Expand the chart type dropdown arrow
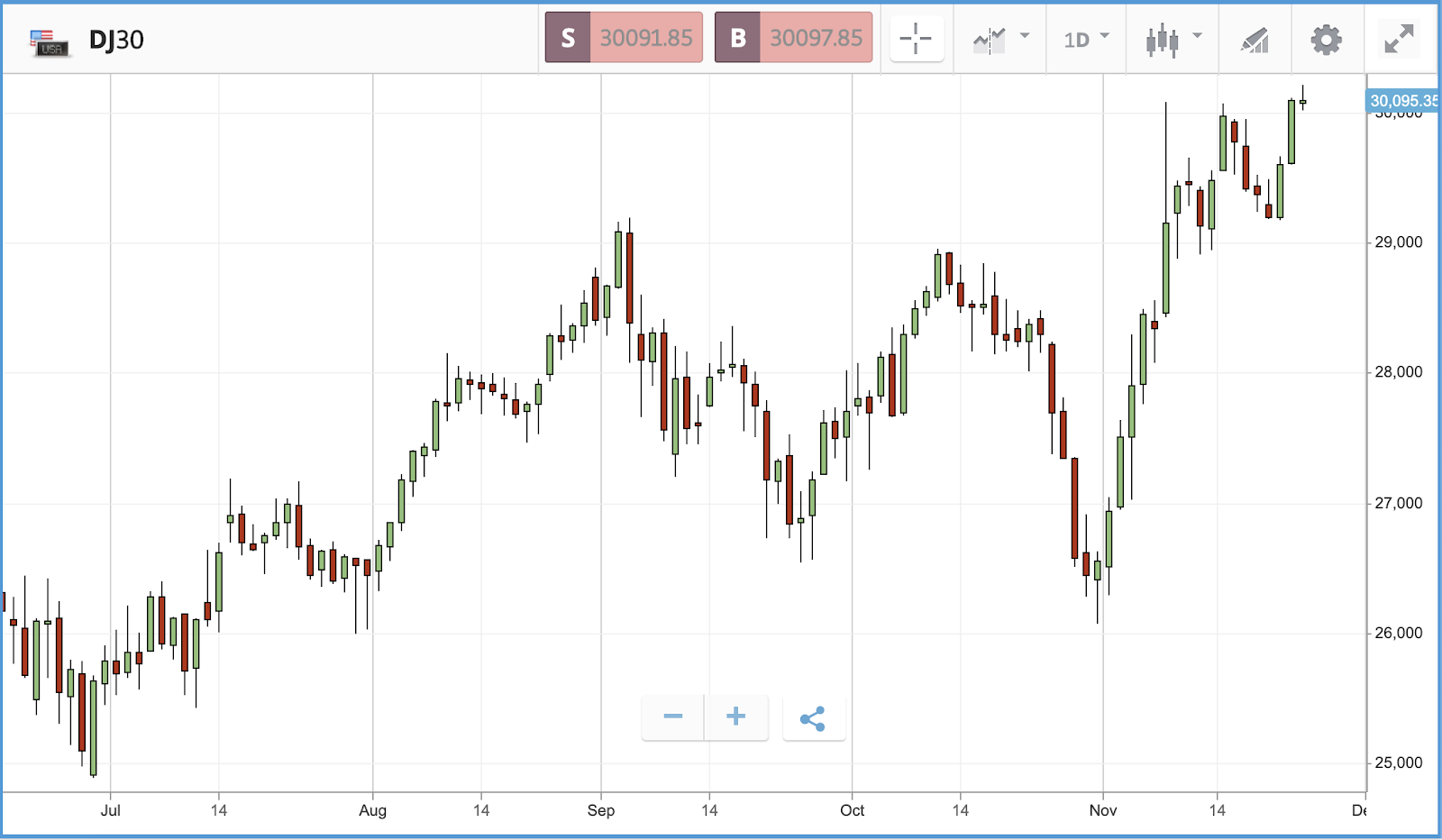The image size is (1442, 840). (x=1198, y=36)
